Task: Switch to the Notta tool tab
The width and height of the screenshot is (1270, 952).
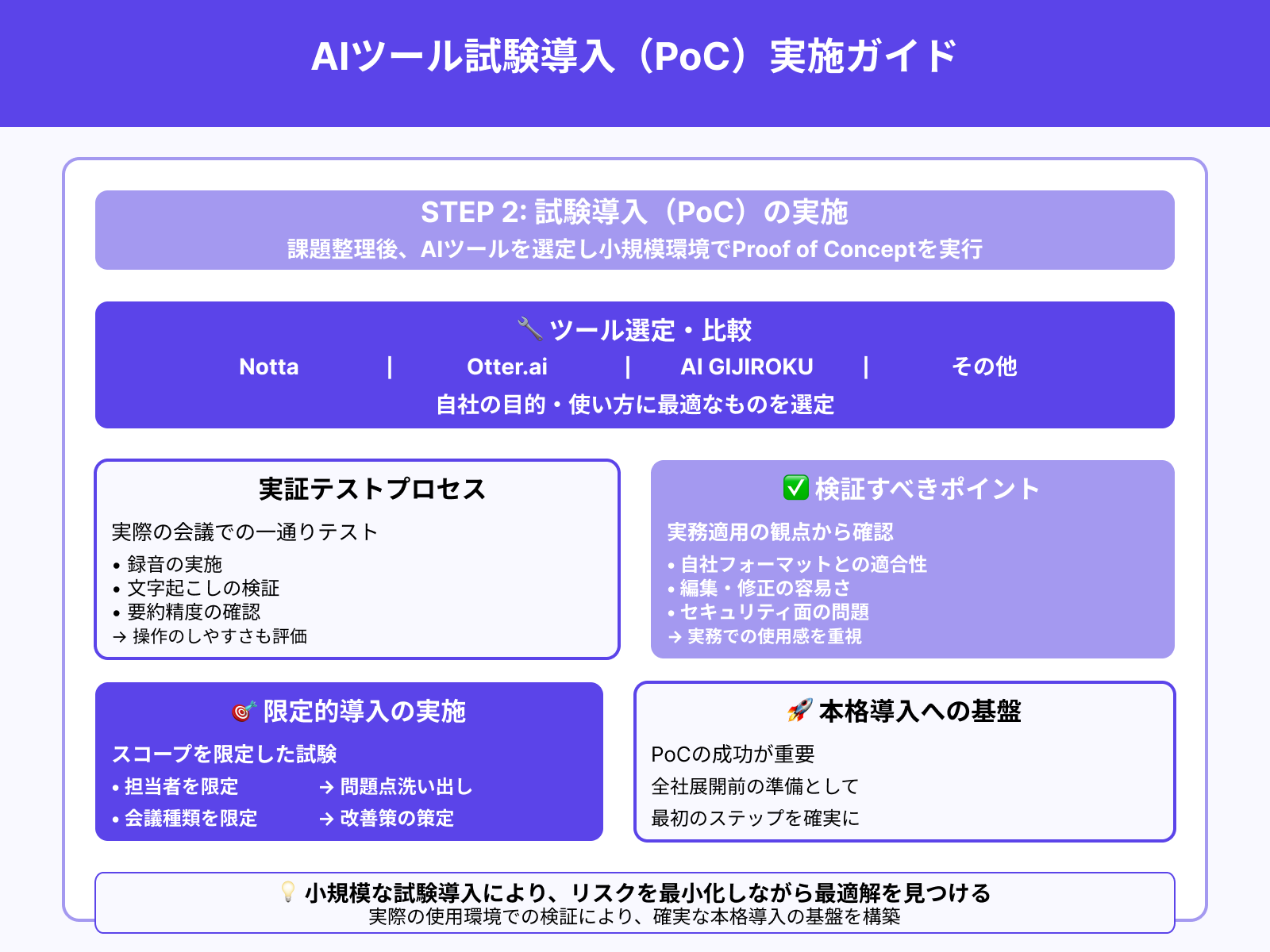Action: (x=269, y=367)
